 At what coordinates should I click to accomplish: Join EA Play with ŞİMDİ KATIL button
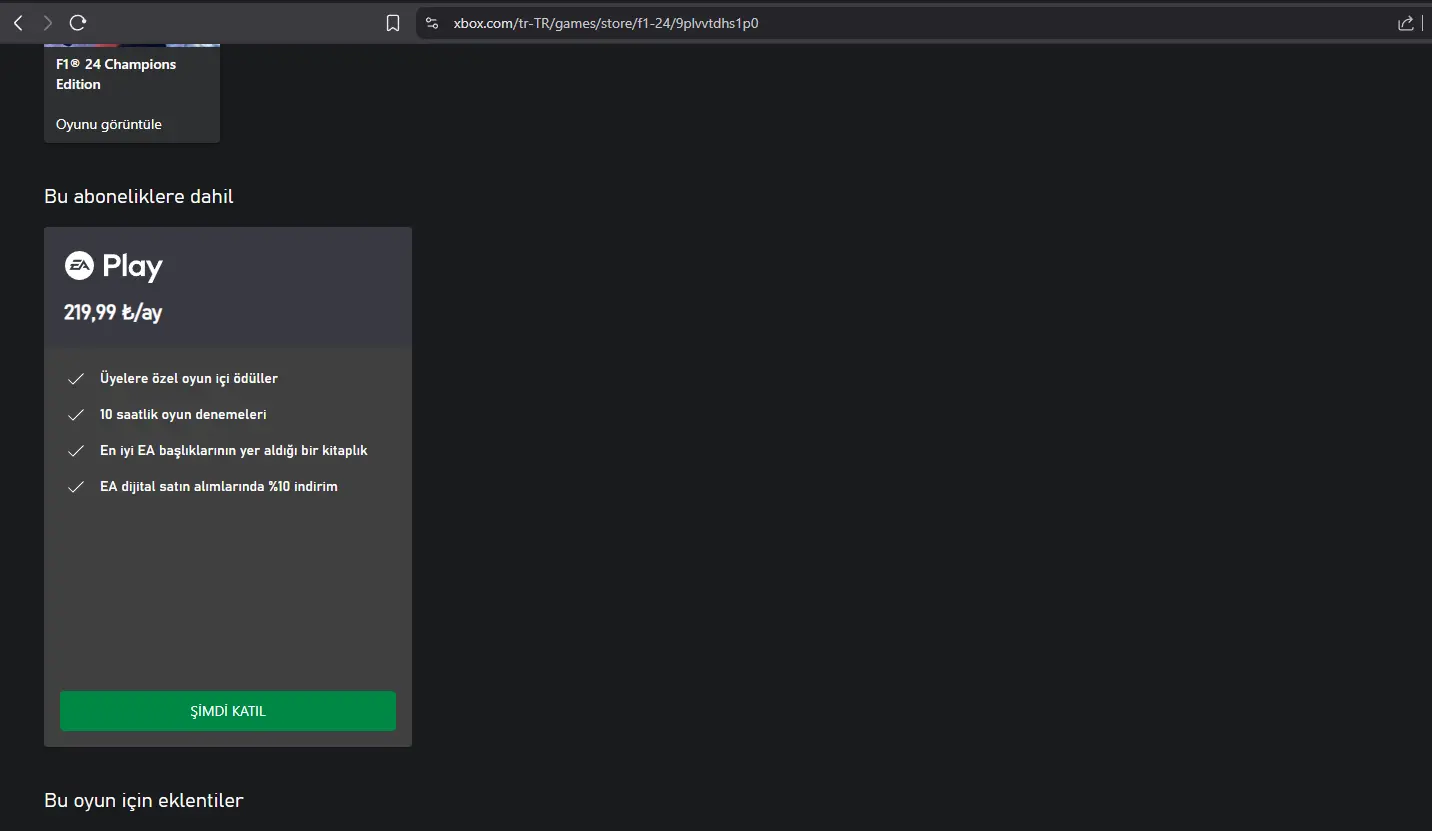(228, 711)
